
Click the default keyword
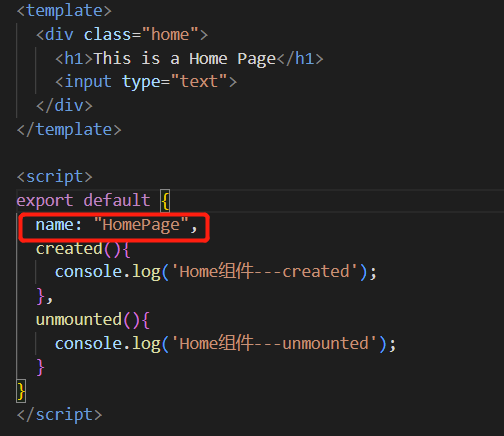(117, 201)
